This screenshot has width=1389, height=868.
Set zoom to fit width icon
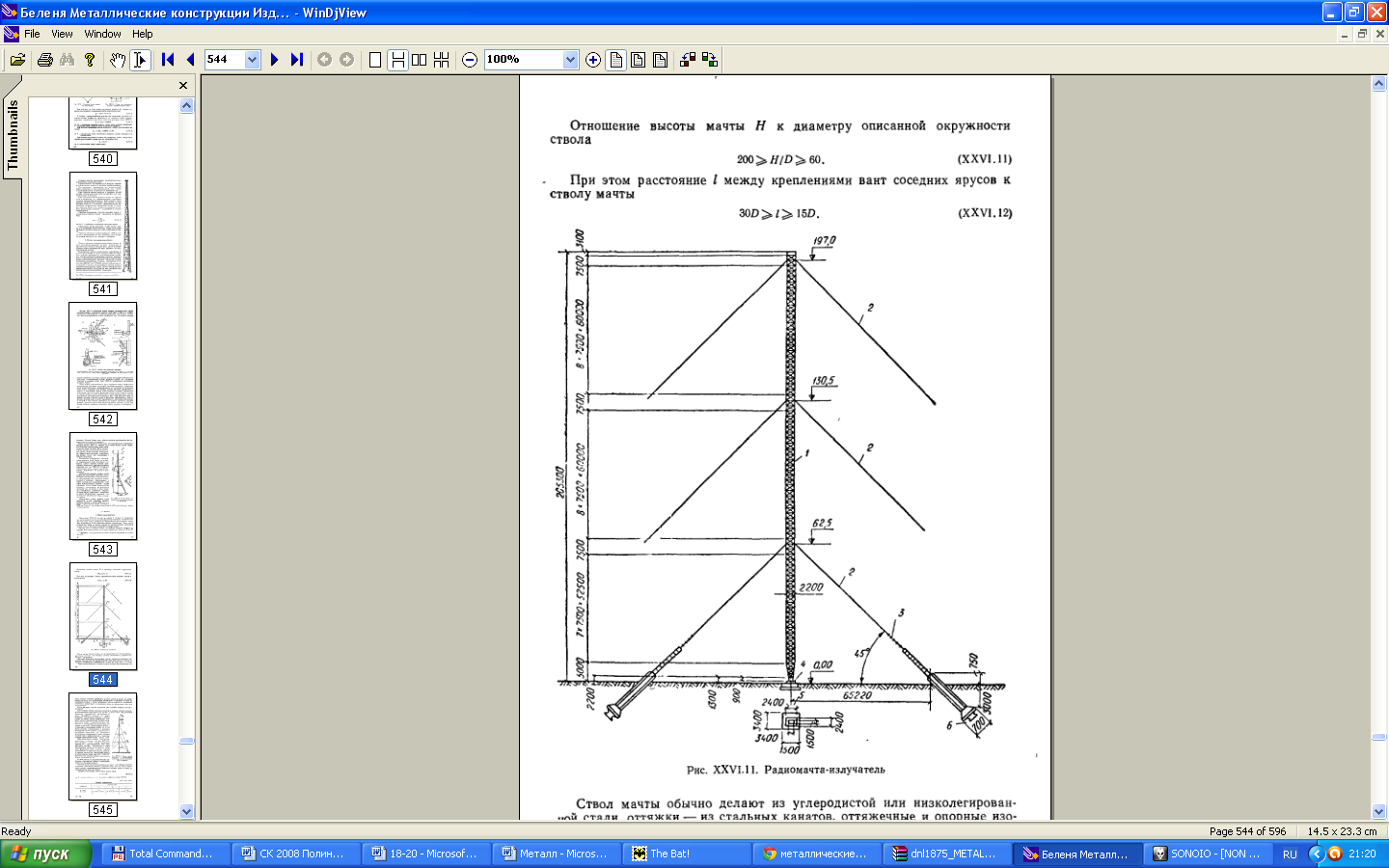(660, 60)
